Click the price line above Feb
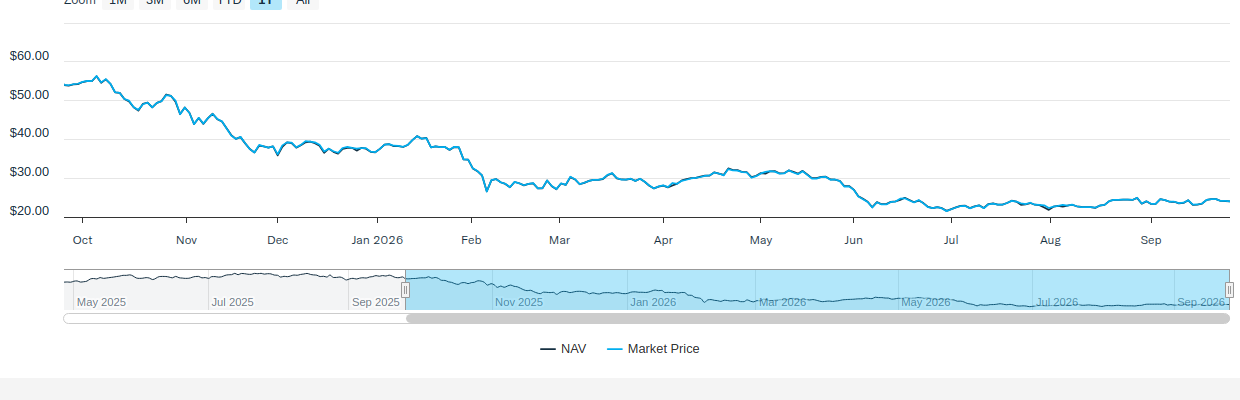The height and width of the screenshot is (400, 1240). pos(473,167)
